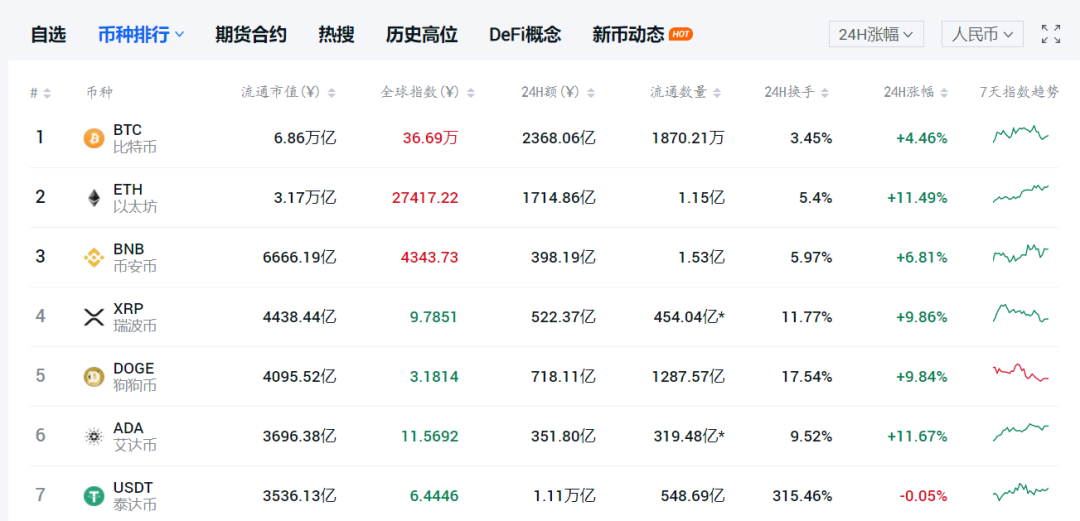Open the BNB 币安币 coin link

coord(134,258)
